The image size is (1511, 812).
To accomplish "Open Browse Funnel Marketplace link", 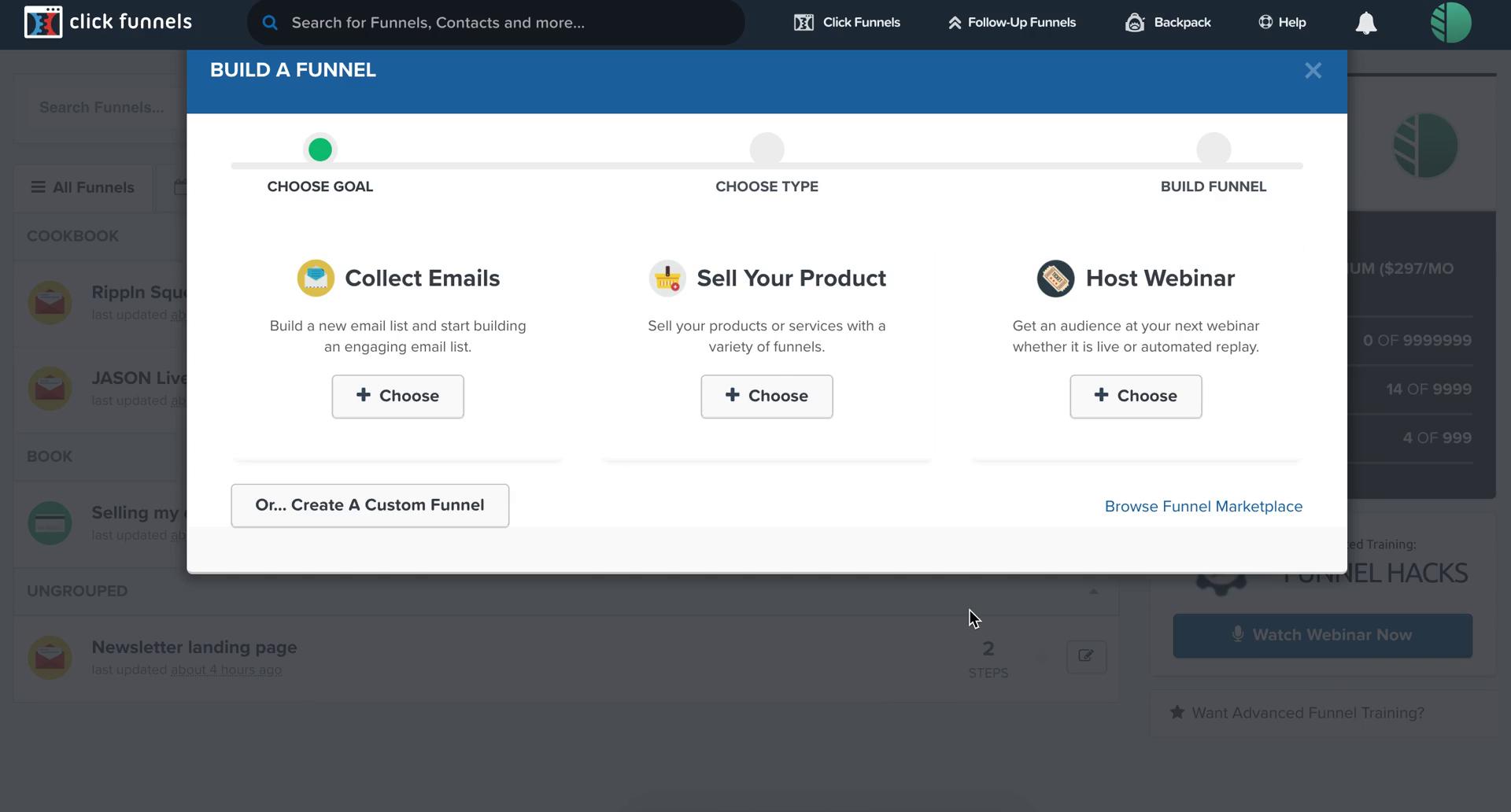I will point(1203,507).
